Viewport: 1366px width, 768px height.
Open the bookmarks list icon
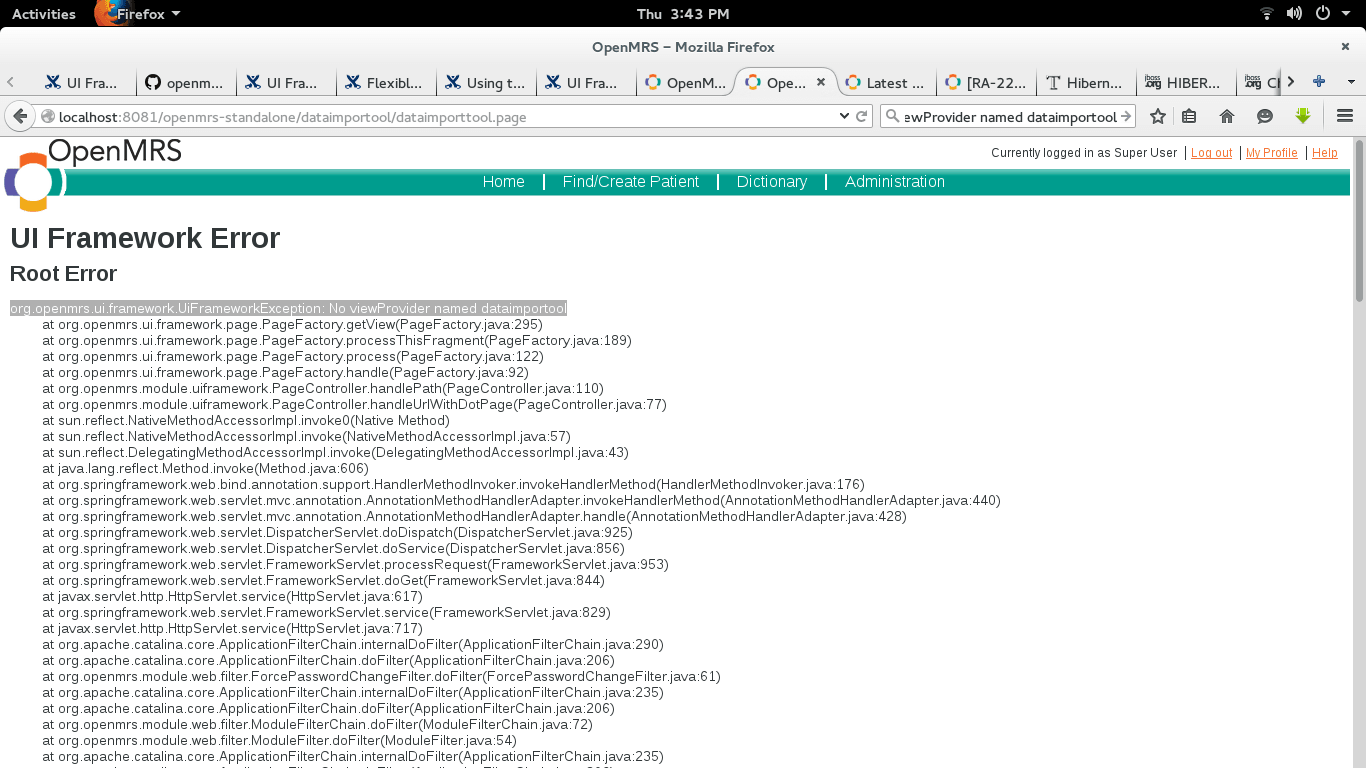[1189, 117]
